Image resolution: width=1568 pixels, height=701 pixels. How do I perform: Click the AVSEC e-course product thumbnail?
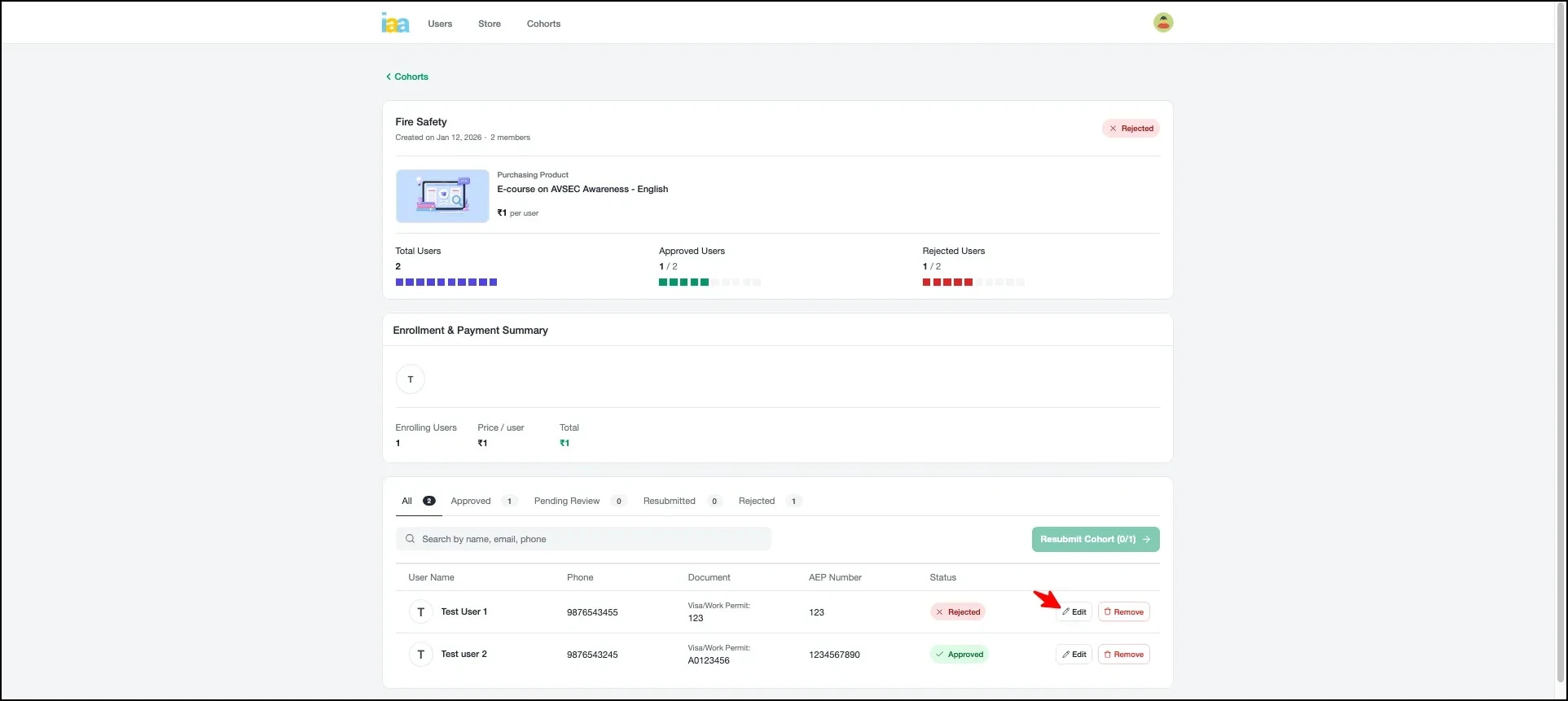442,196
